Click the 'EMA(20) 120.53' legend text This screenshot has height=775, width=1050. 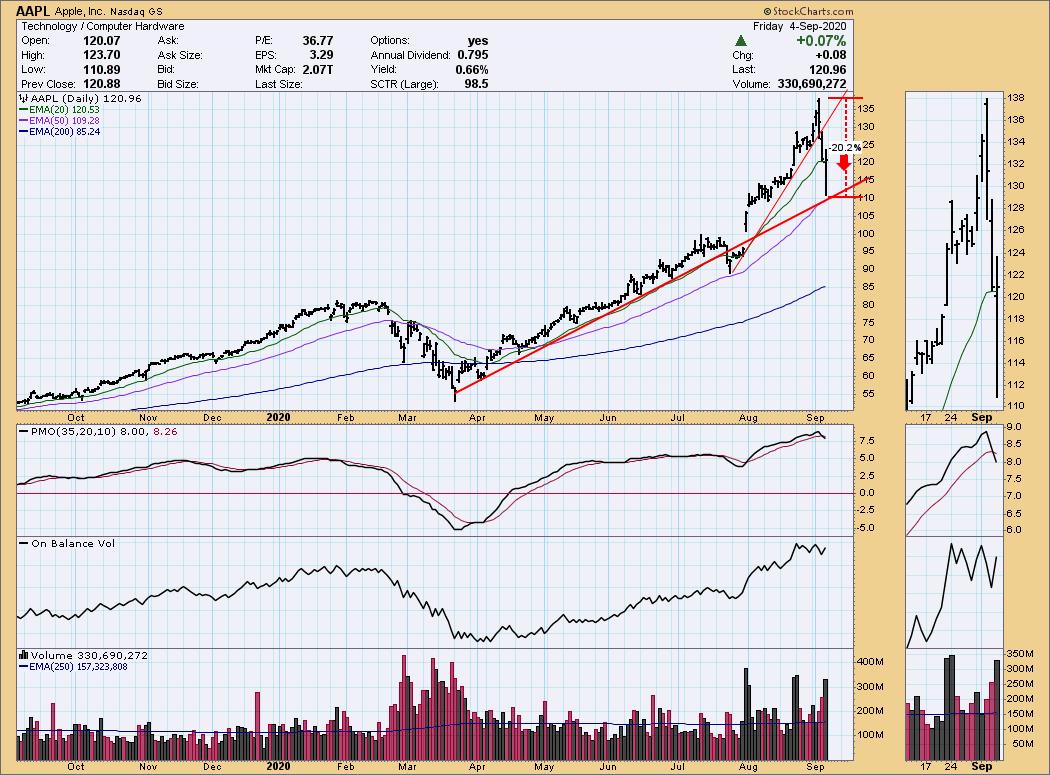point(64,110)
